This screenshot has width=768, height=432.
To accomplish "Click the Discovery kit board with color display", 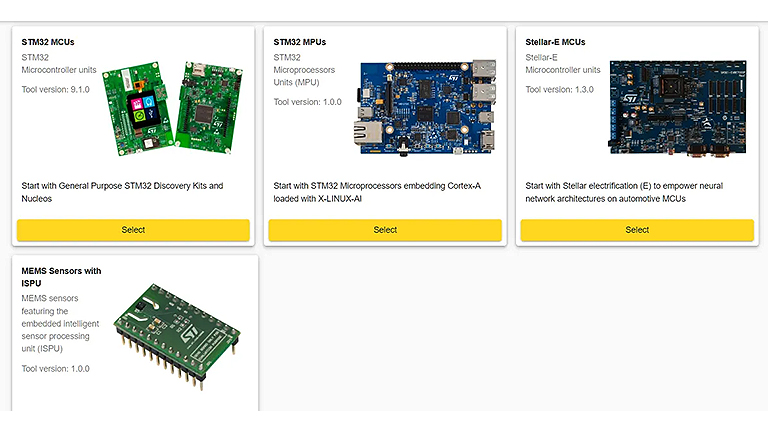I will point(138,108).
